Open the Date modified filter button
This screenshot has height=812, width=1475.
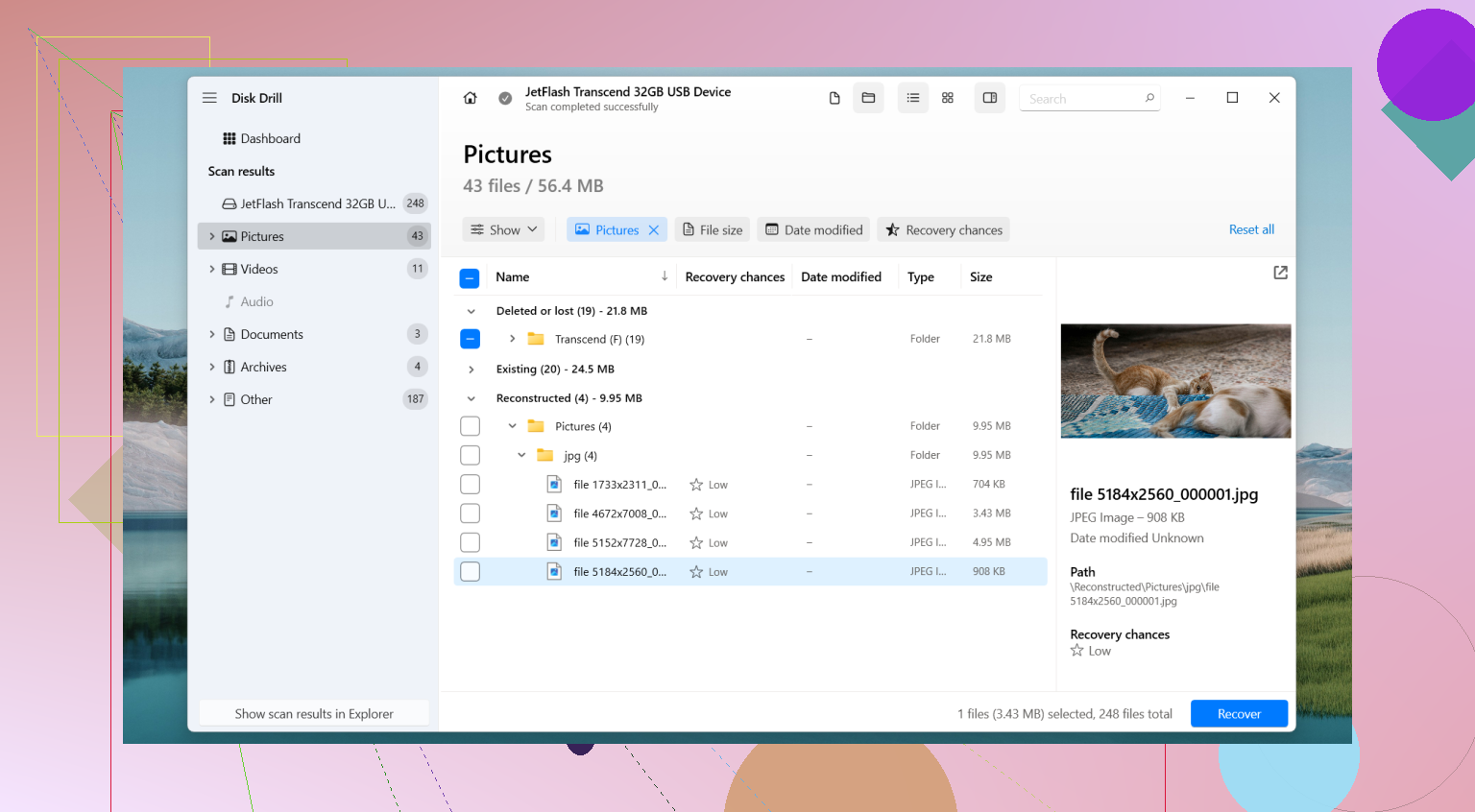[813, 229]
